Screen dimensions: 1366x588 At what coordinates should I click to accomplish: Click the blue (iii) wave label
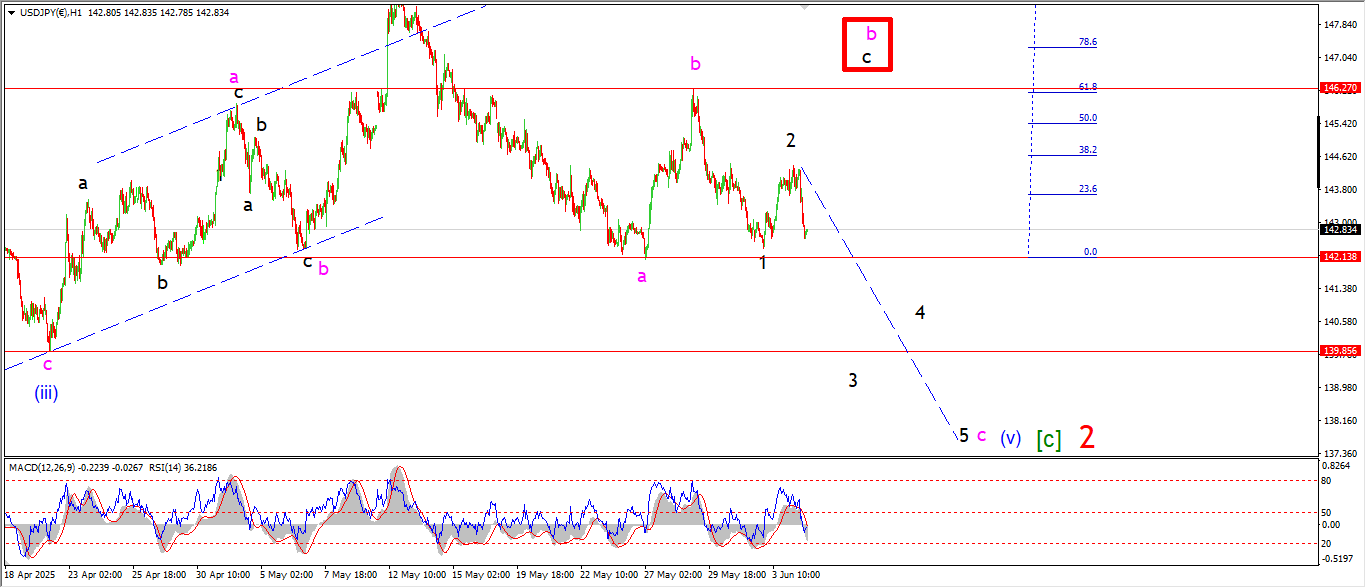pyautogui.click(x=46, y=393)
